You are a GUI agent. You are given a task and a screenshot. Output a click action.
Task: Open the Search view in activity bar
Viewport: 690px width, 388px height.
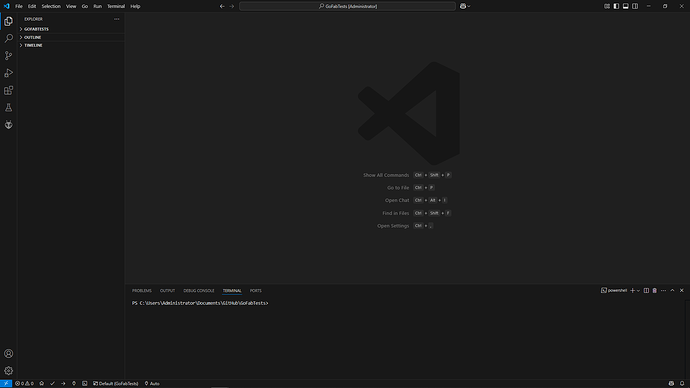pos(8,38)
